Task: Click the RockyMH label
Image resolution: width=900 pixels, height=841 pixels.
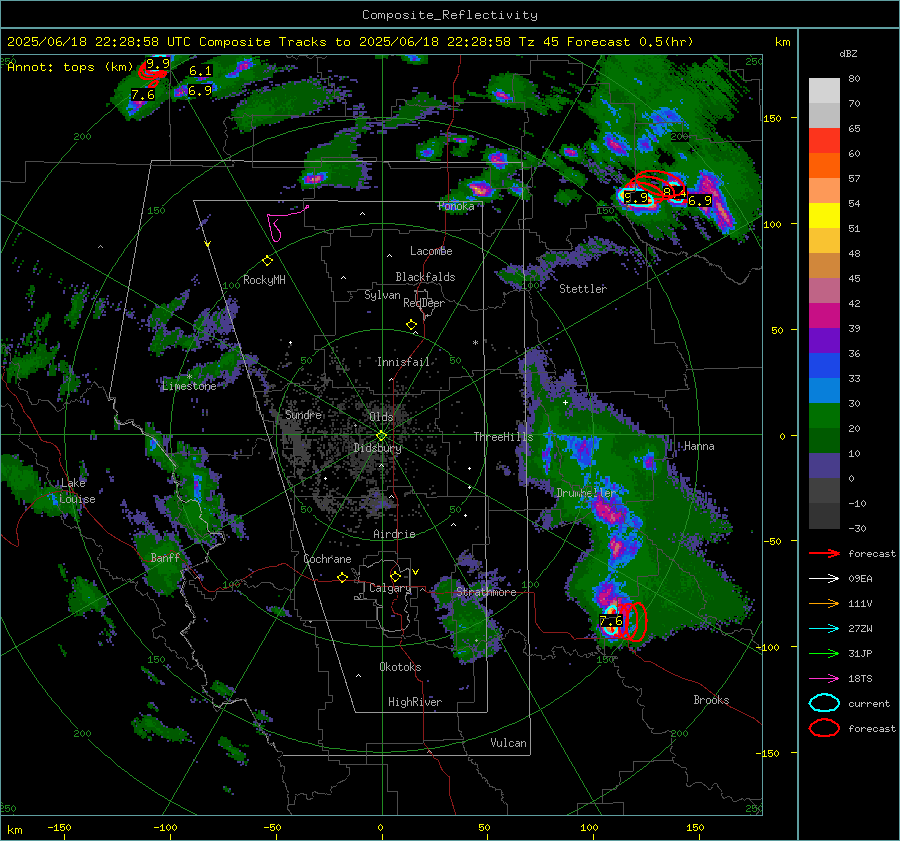Action: pos(264,280)
